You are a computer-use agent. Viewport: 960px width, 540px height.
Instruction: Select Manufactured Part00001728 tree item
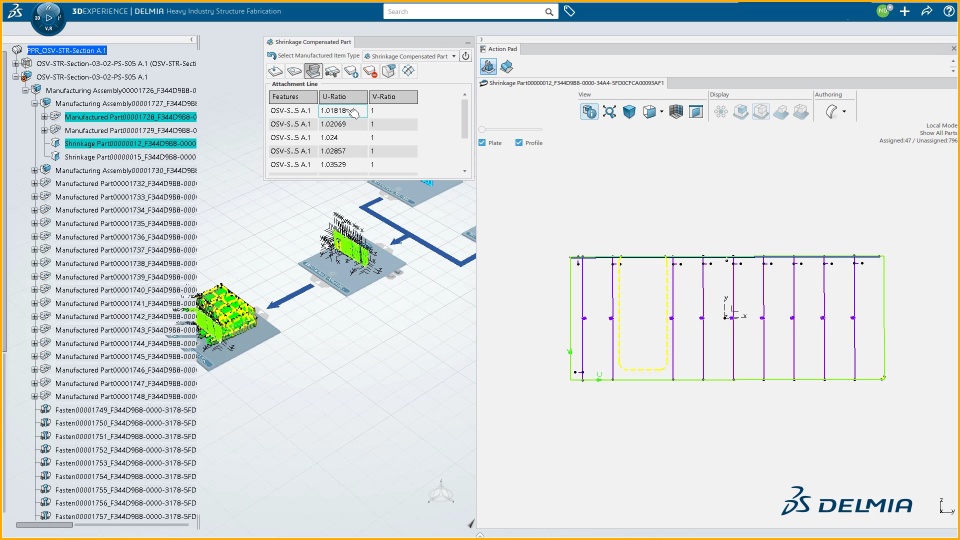coord(130,117)
